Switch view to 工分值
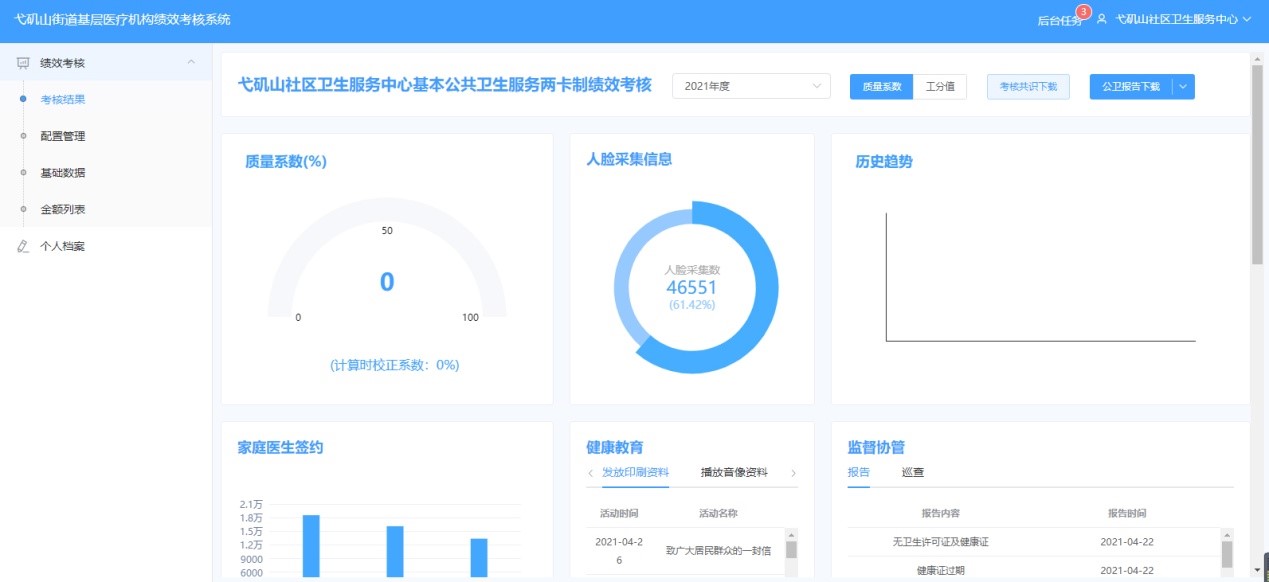The image size is (1269, 582). click(x=940, y=87)
